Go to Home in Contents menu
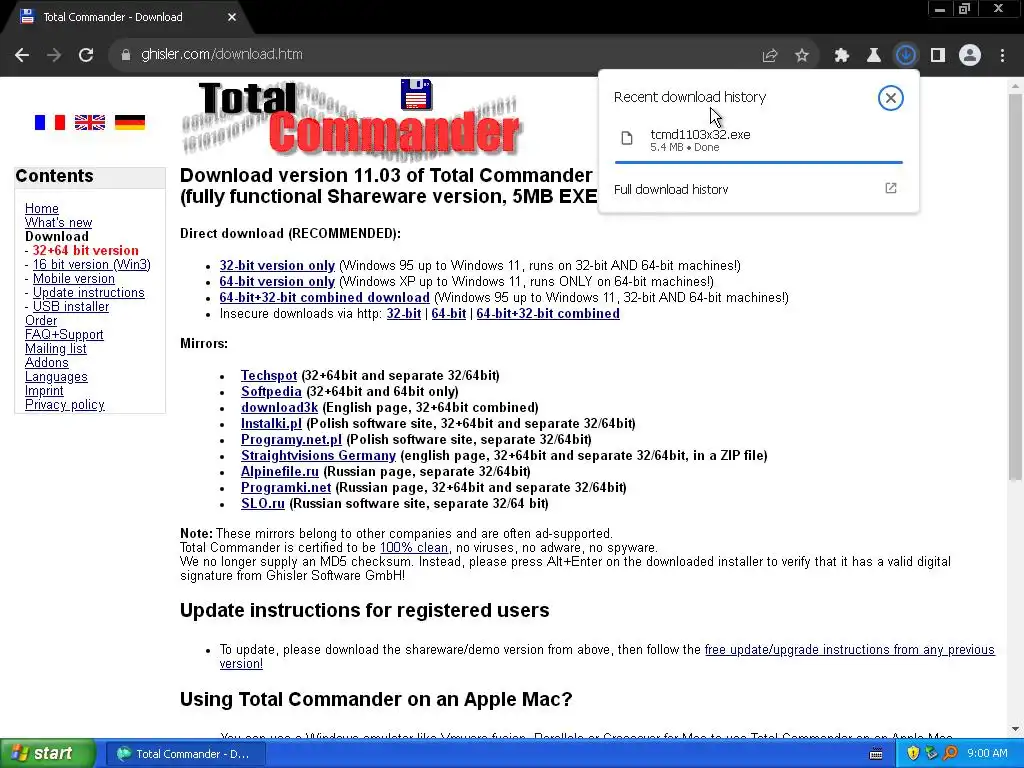1024x768 pixels. [42, 208]
